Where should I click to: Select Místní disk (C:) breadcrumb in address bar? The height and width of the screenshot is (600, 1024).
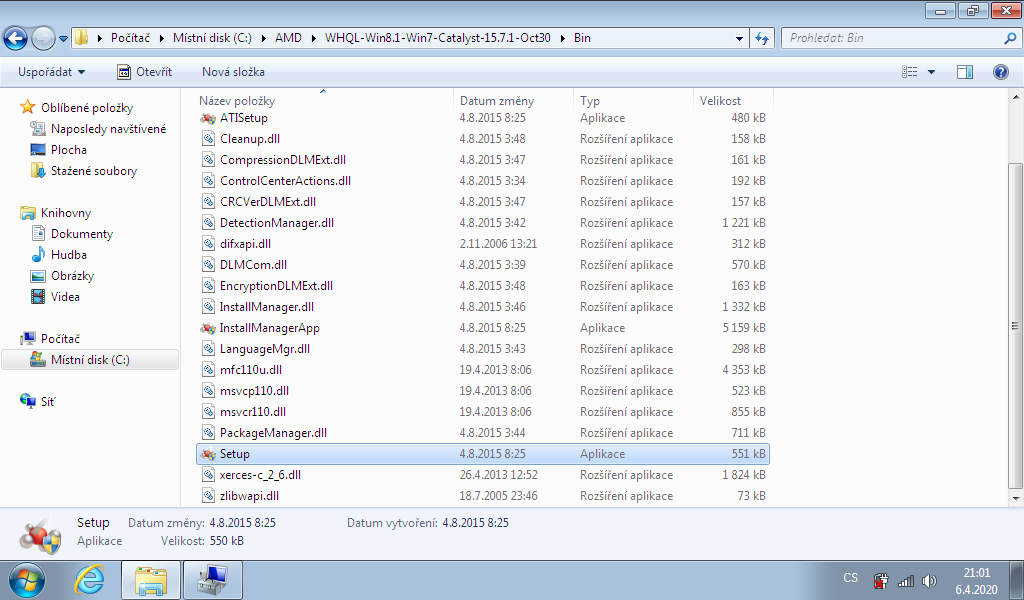[212, 38]
